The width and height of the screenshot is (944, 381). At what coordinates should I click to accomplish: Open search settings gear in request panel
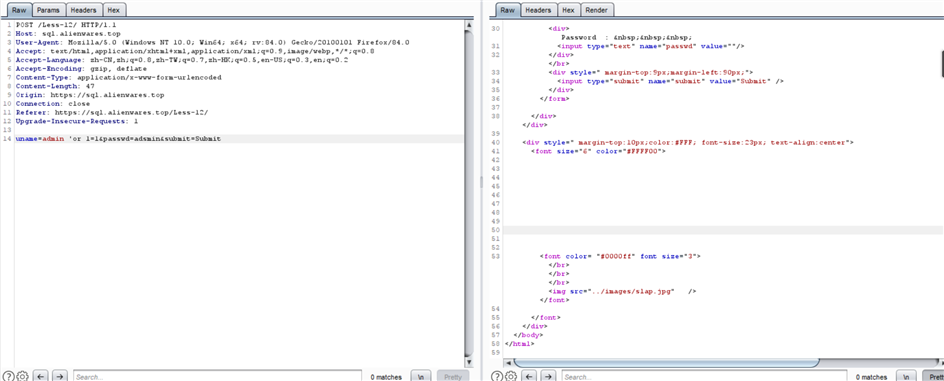coord(22,376)
